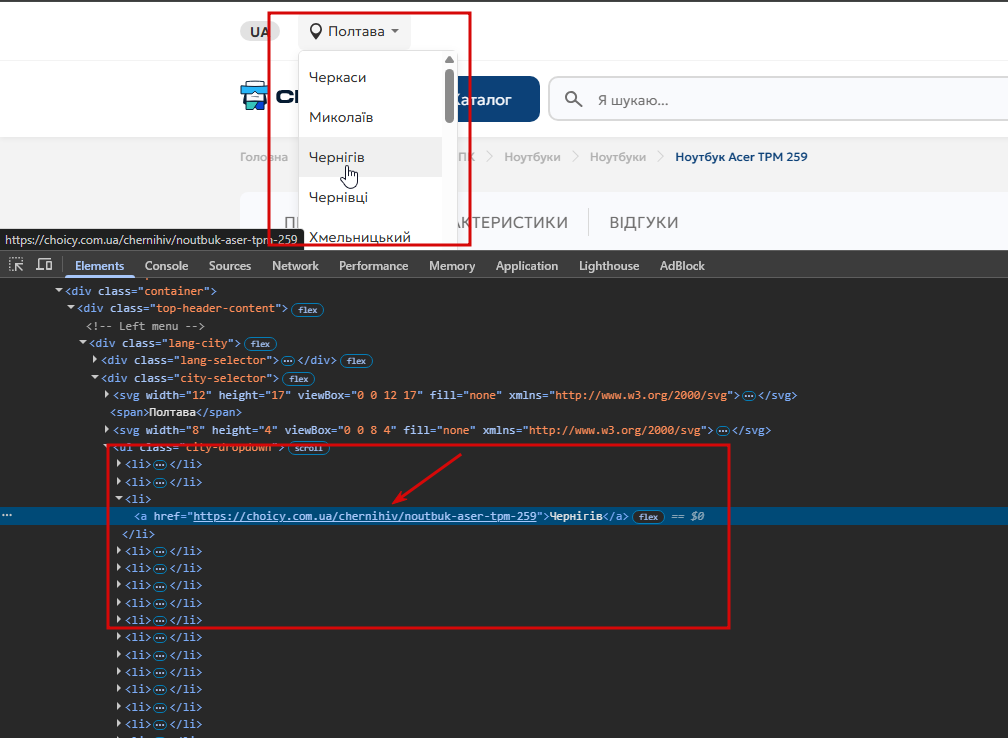Expand the lang-selector div node
The image size is (1008, 738).
point(95,360)
